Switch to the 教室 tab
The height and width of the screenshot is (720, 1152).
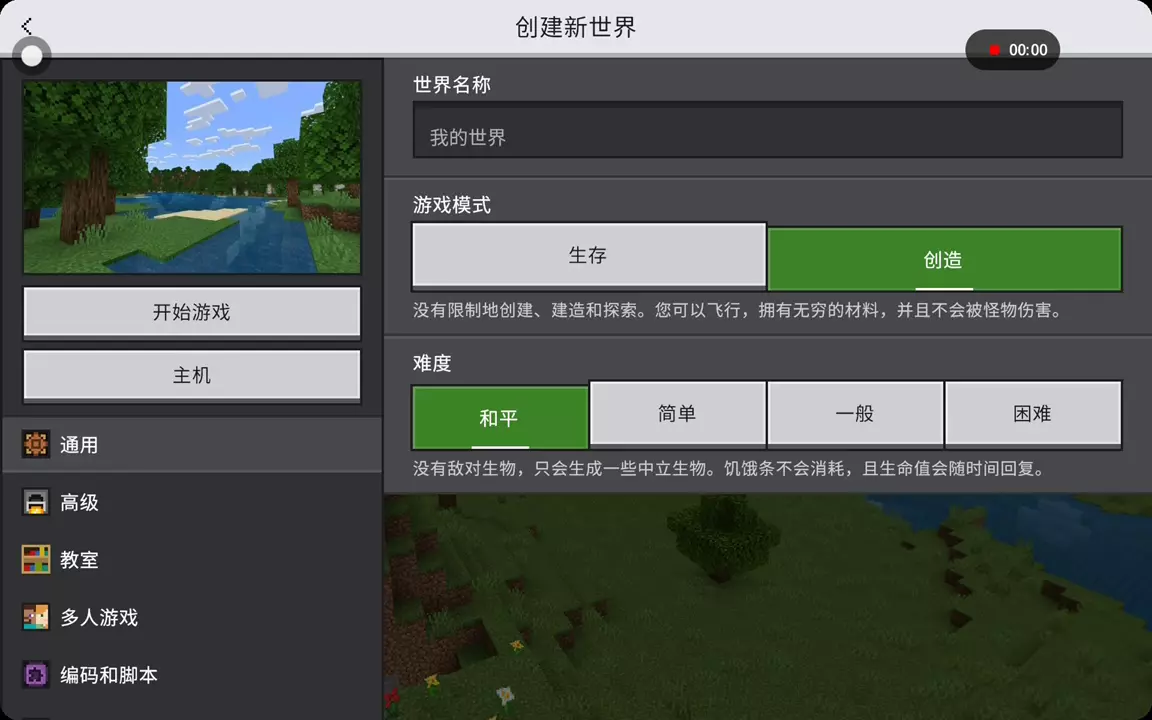coord(192,560)
